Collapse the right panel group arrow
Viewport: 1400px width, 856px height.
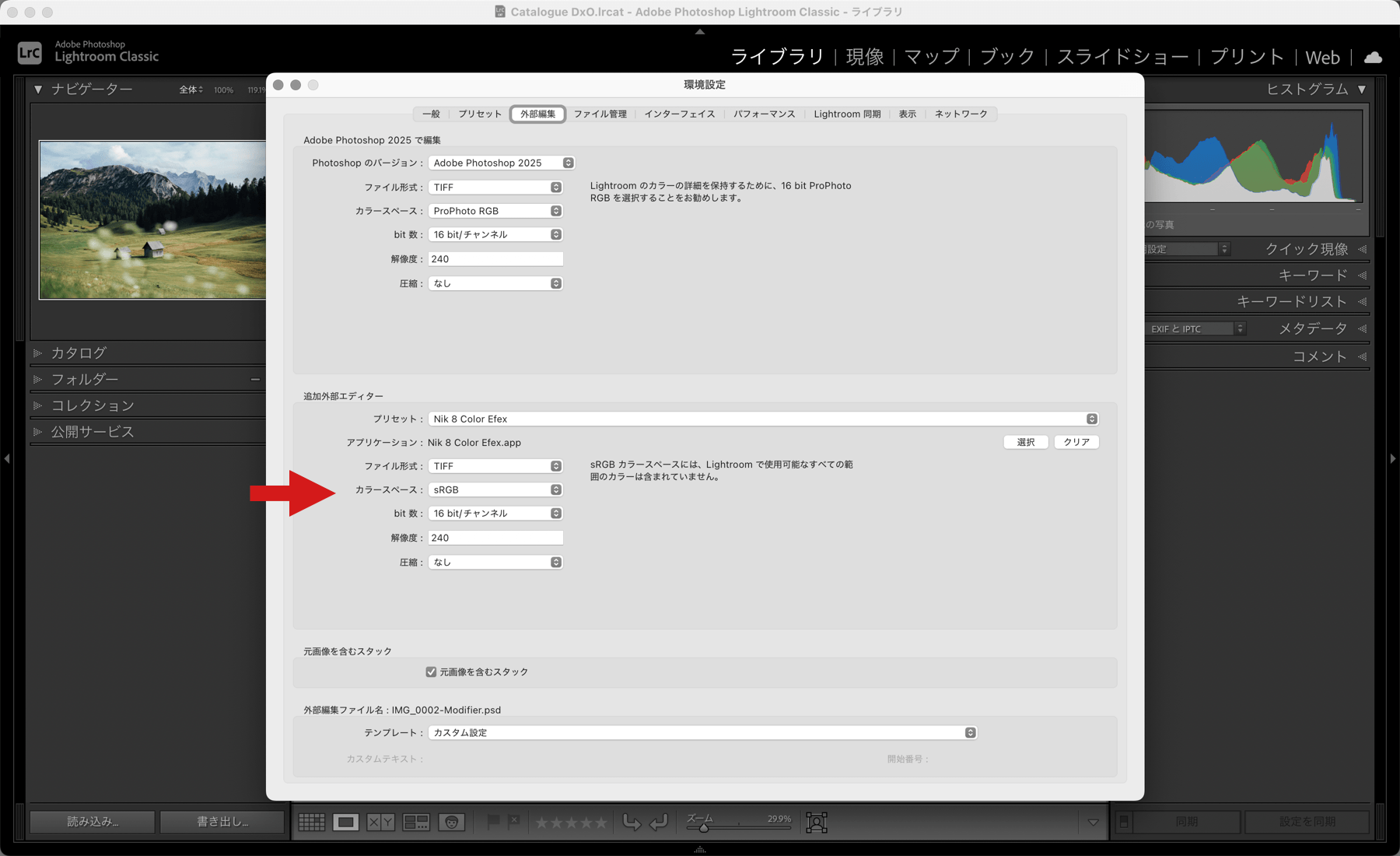click(1393, 459)
